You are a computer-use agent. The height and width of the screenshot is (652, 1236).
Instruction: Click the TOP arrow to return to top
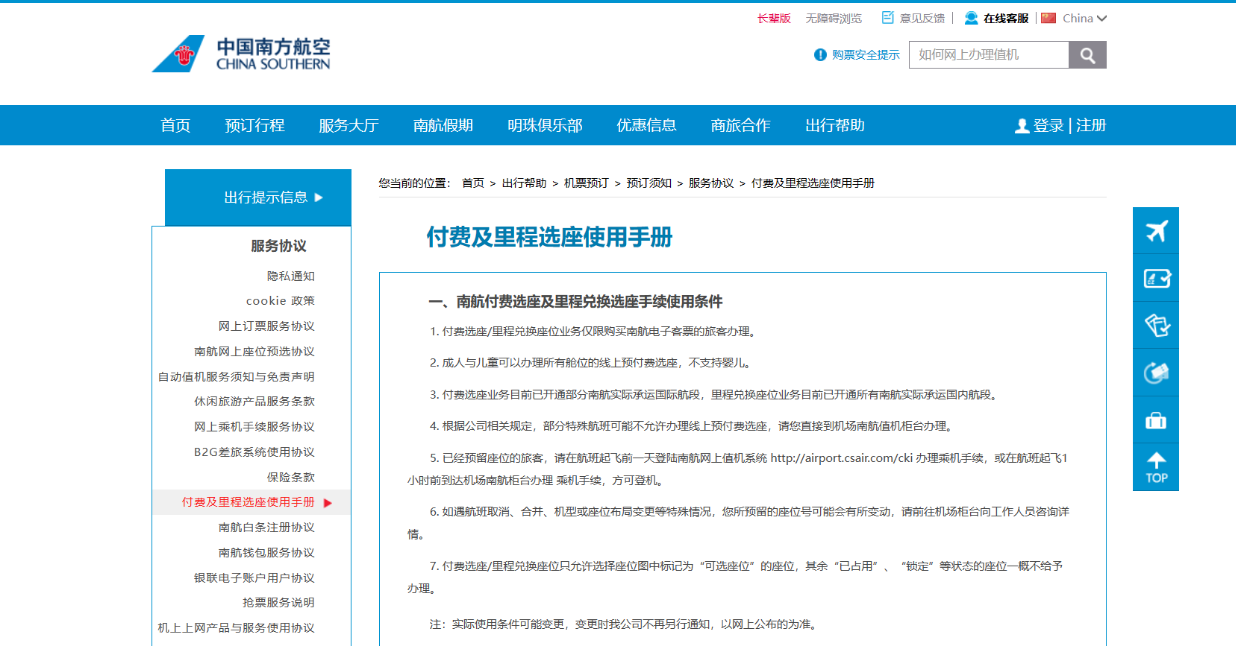click(x=1156, y=467)
